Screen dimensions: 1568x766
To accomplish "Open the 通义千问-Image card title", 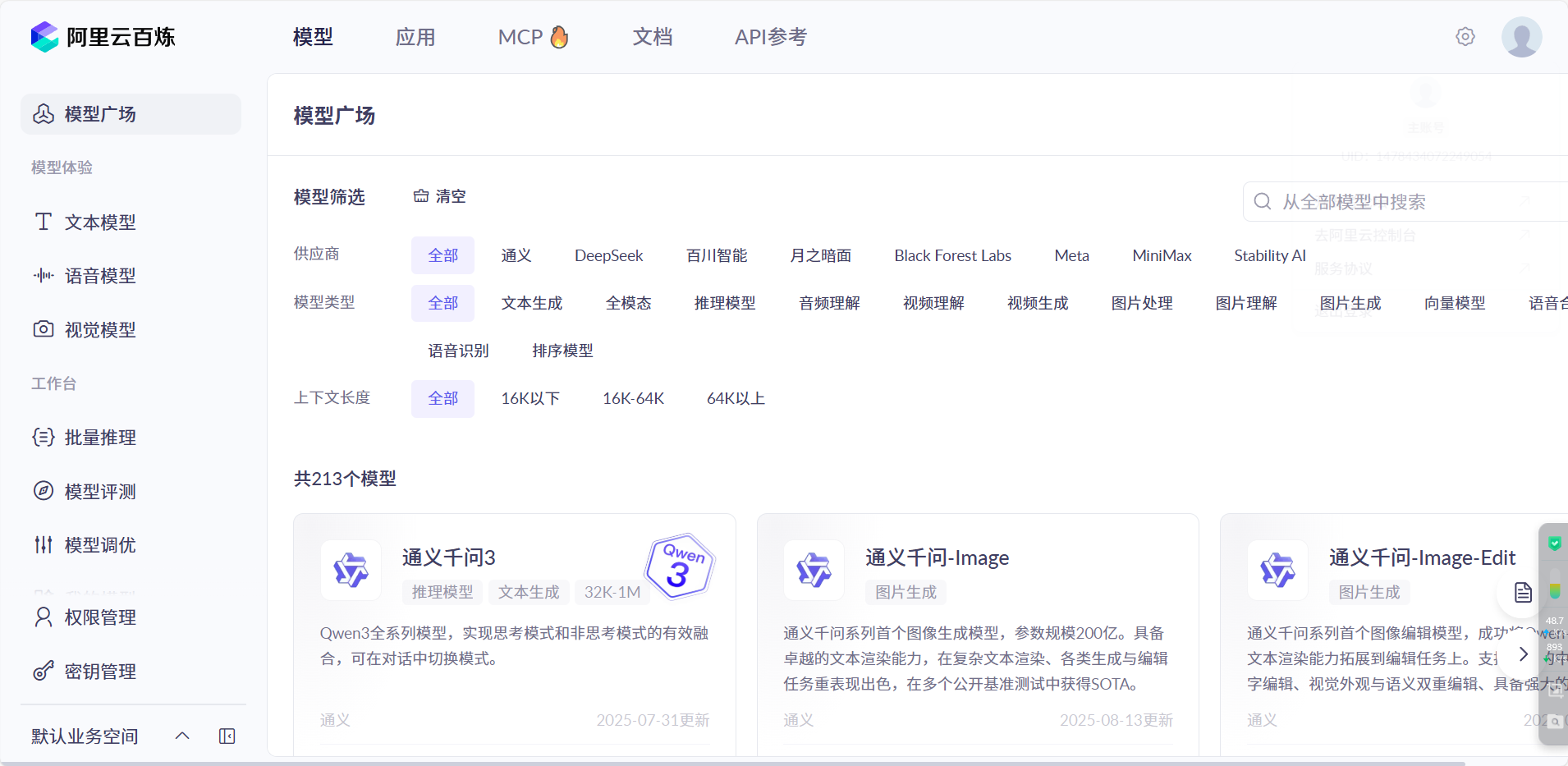I will pos(937,557).
